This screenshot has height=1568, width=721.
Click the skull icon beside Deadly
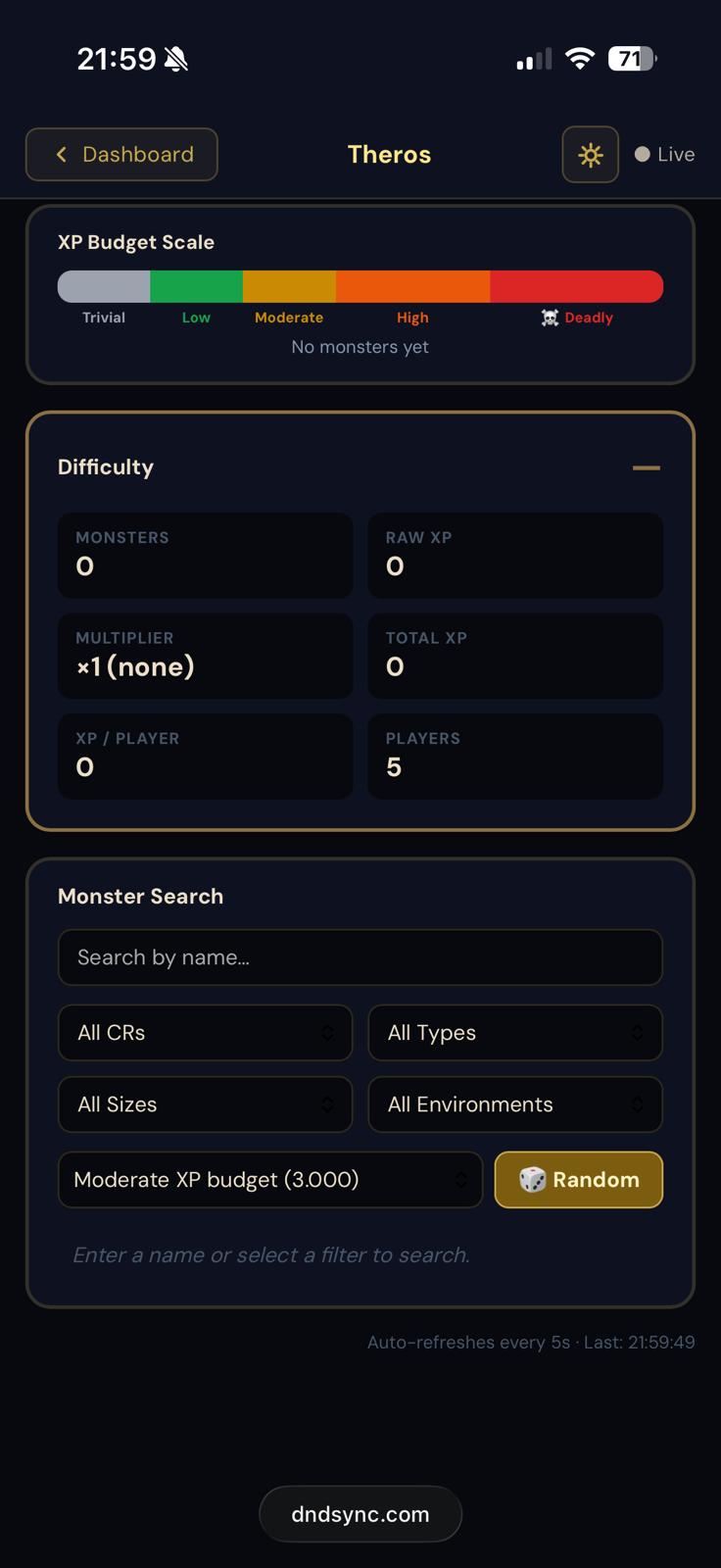[550, 318]
